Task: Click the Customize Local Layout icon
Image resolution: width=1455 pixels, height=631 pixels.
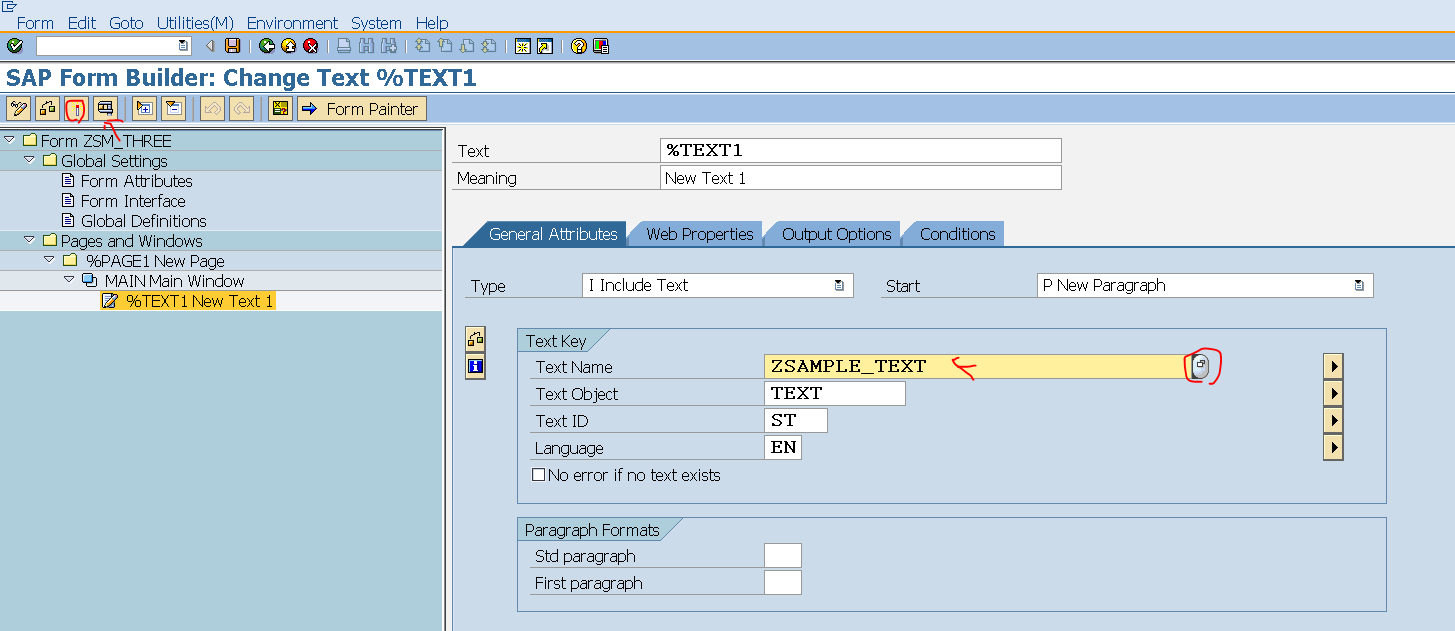Action: [601, 46]
